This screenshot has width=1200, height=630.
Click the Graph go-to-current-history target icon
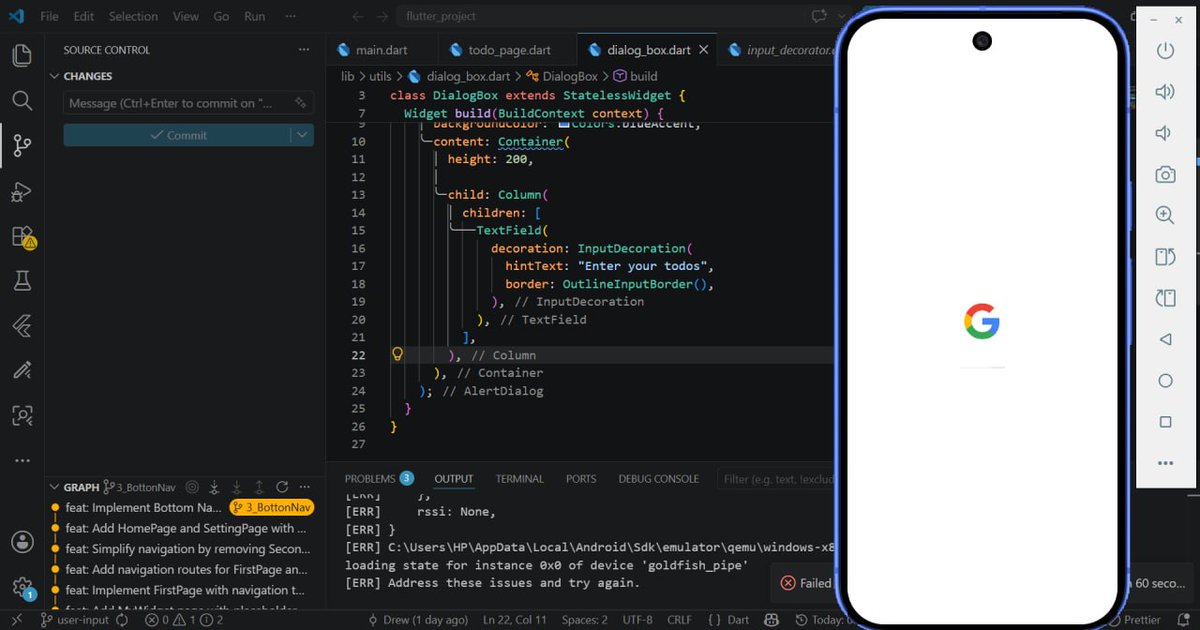192,487
